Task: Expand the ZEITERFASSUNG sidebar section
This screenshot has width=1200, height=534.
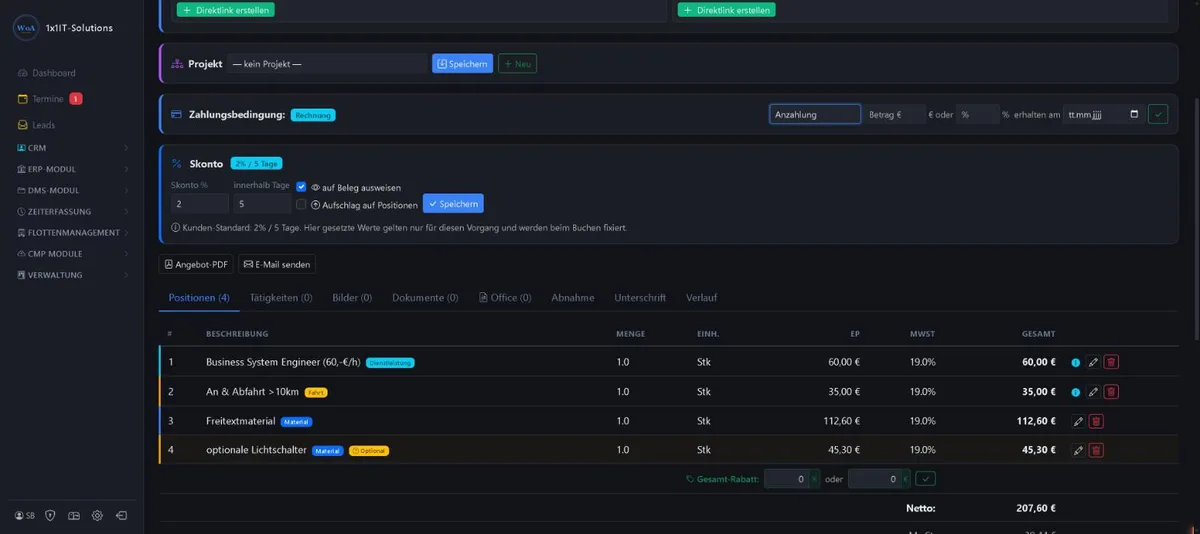Action: tap(73, 212)
